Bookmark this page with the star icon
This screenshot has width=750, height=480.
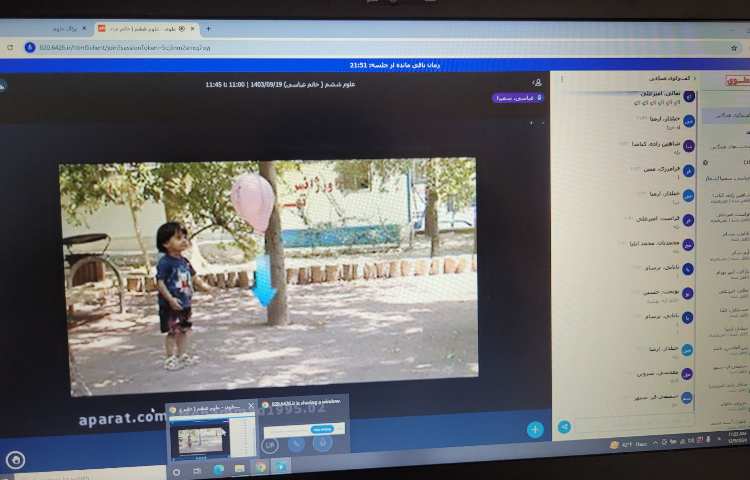[734, 47]
